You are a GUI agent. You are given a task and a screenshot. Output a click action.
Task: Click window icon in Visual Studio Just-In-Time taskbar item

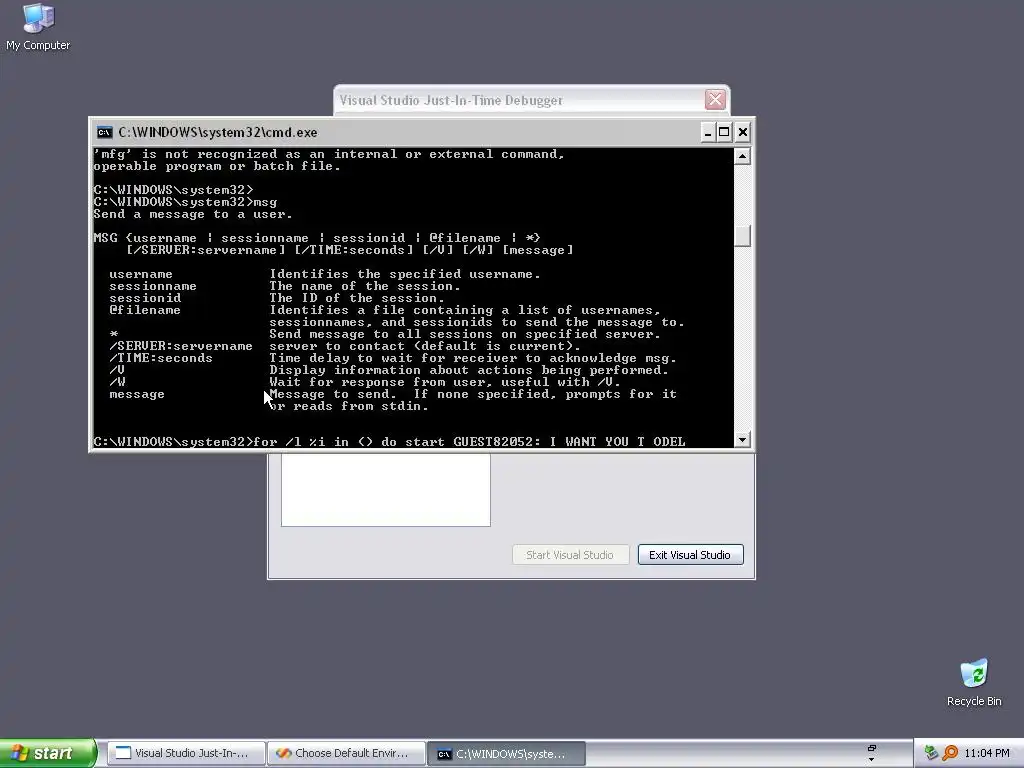pos(123,753)
